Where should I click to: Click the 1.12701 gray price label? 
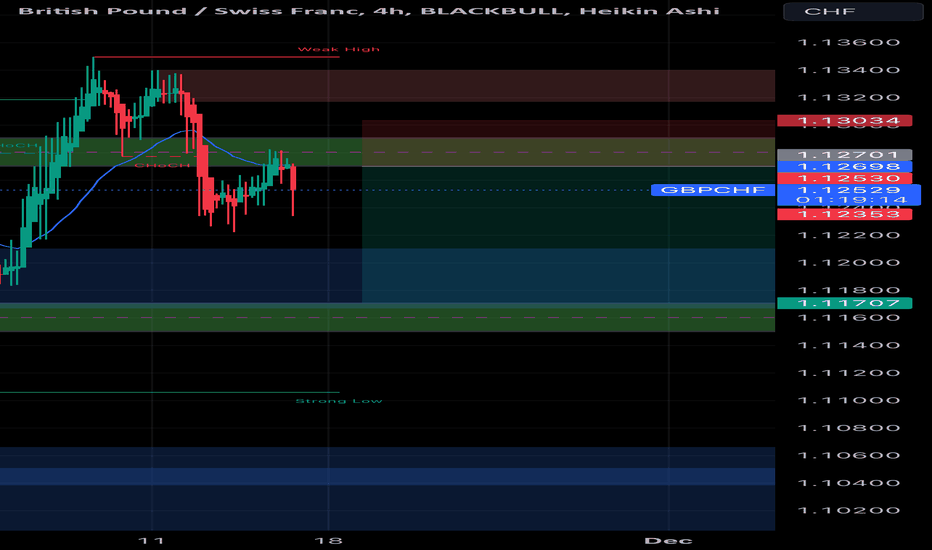844,155
